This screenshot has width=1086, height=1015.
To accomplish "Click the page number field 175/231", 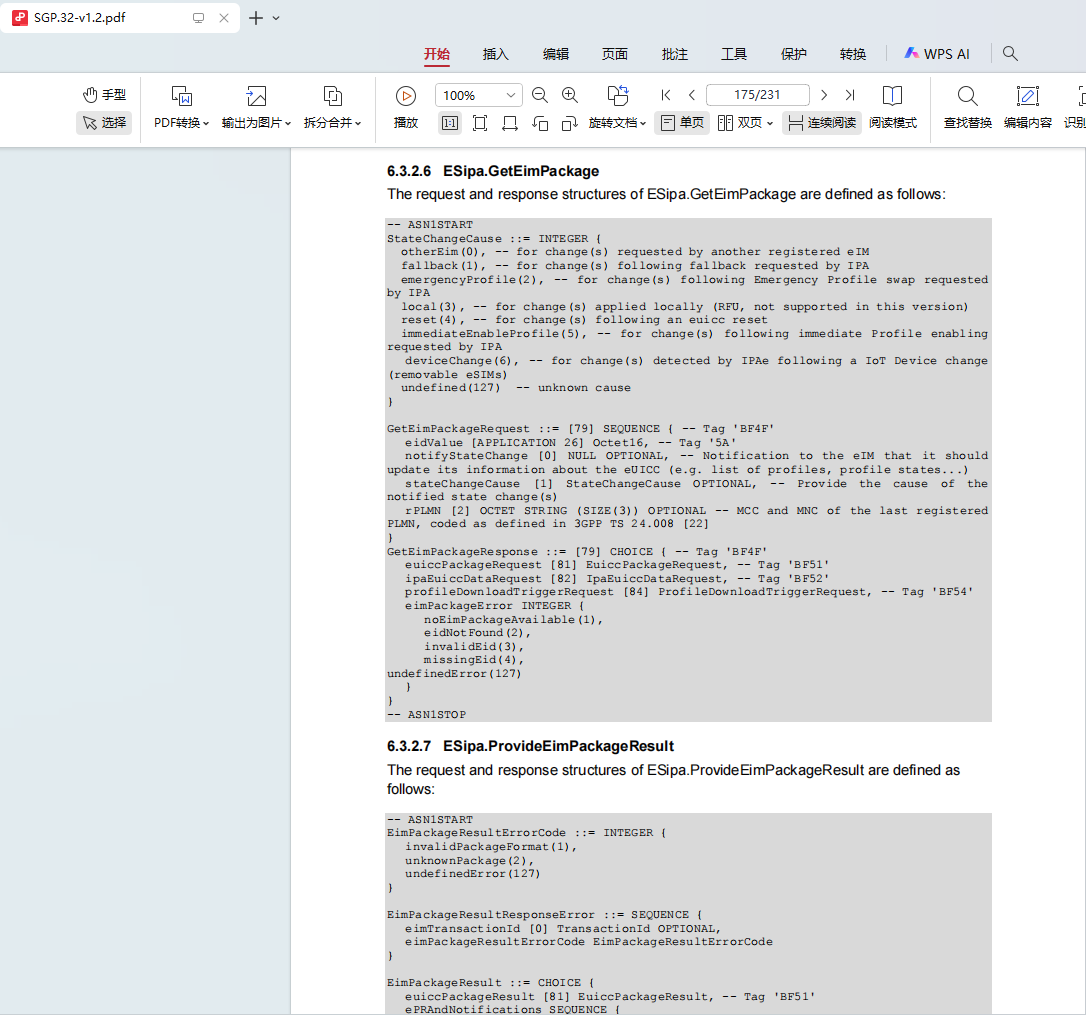I will click(758, 95).
